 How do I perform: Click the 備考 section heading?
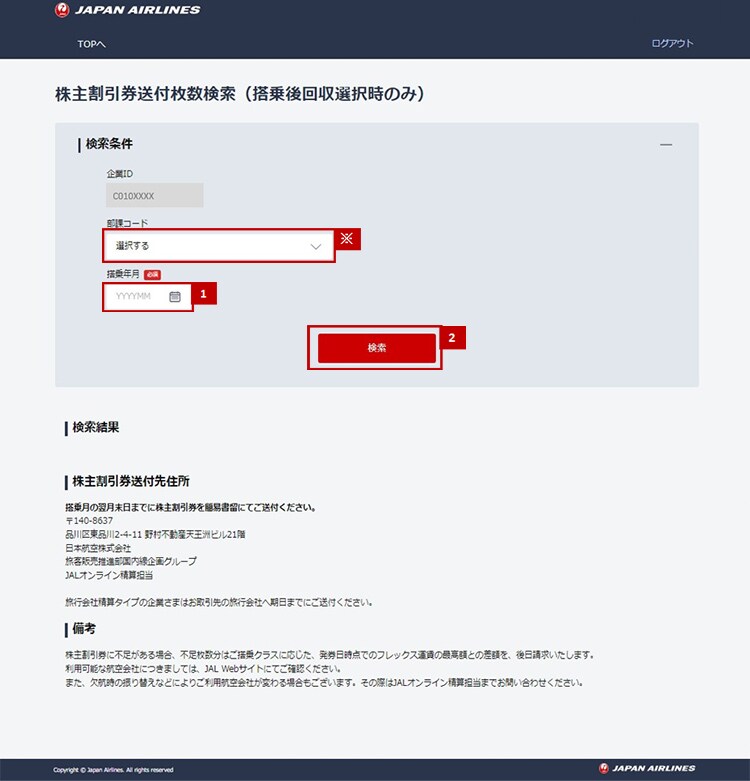[83, 628]
